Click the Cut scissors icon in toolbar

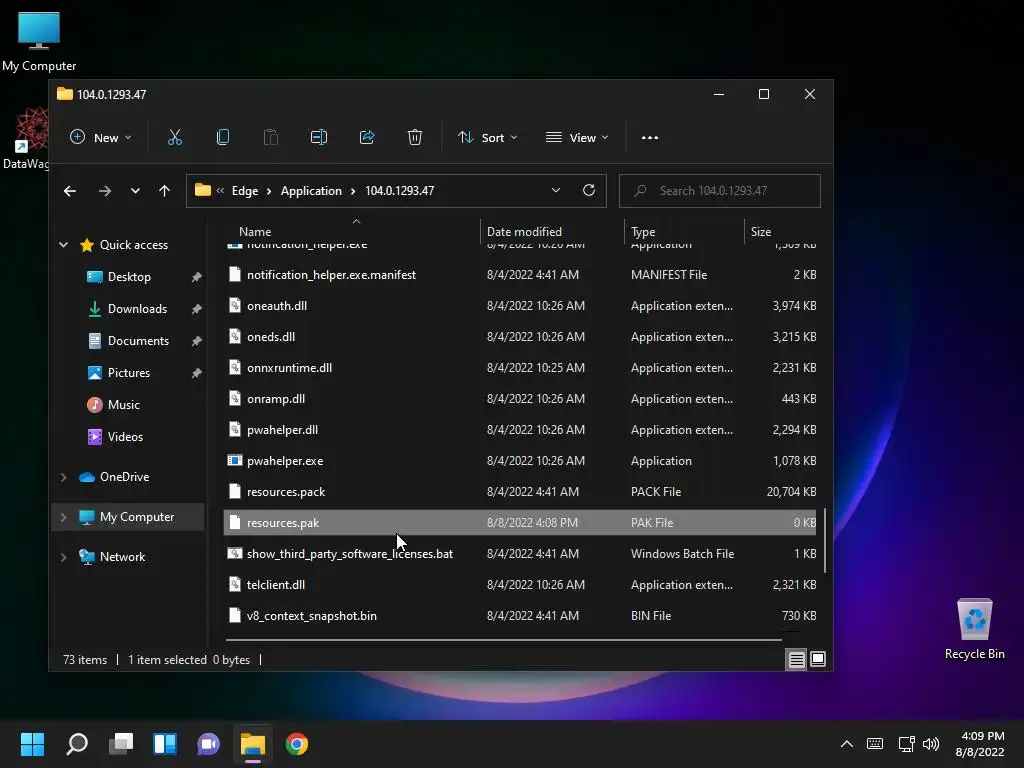(x=174, y=137)
